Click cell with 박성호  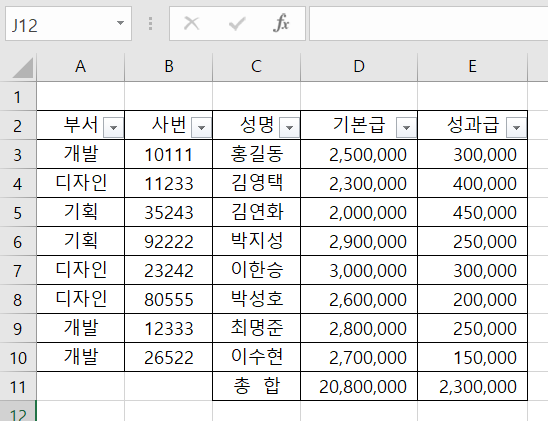coord(257,299)
